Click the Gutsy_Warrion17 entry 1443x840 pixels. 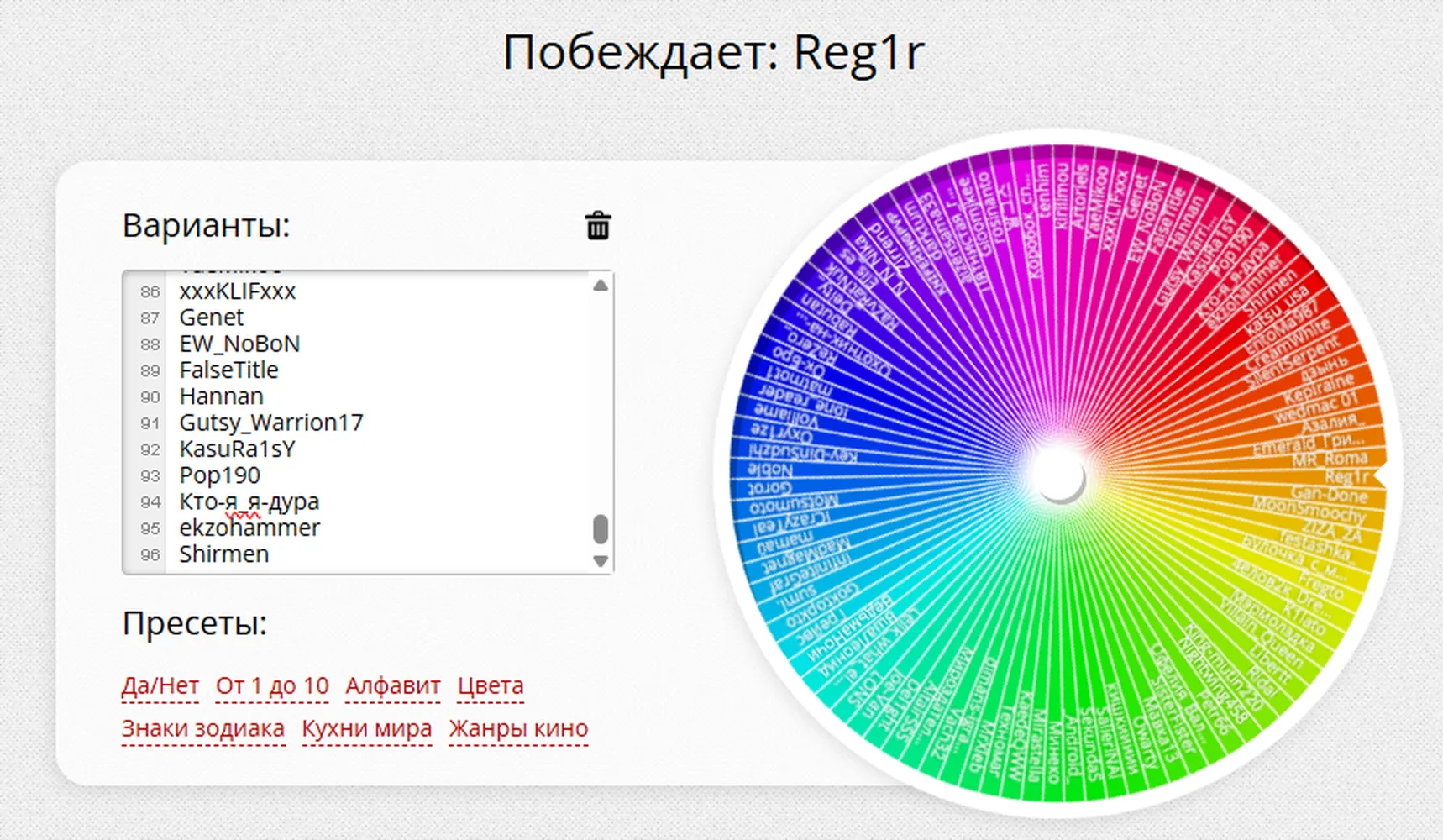(x=271, y=423)
